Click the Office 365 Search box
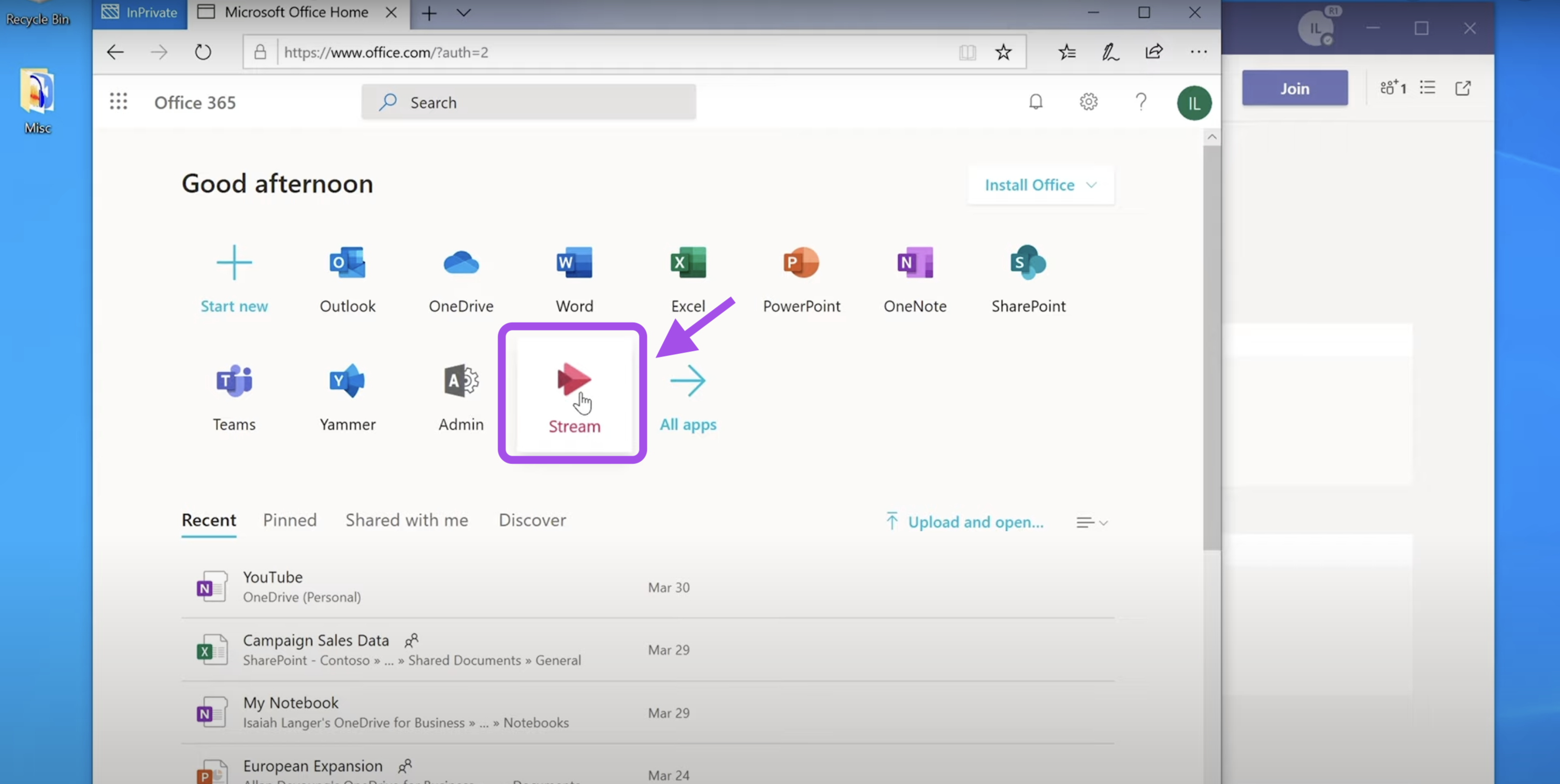1560x784 pixels. [529, 101]
